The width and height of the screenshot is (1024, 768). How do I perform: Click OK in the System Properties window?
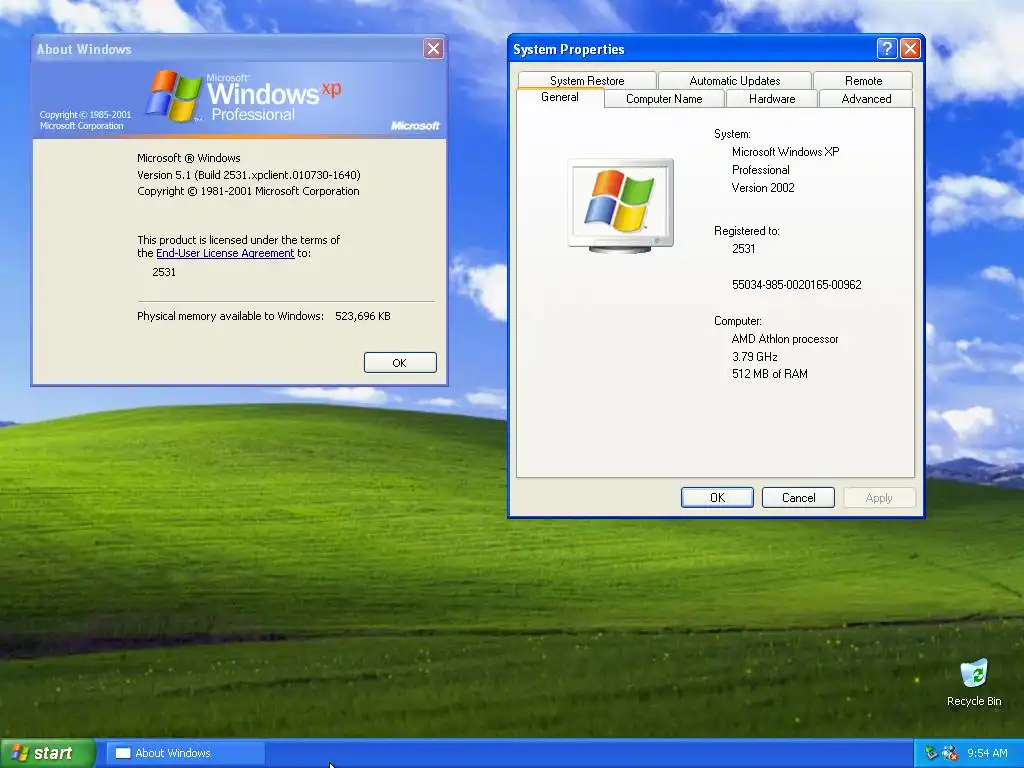click(717, 498)
